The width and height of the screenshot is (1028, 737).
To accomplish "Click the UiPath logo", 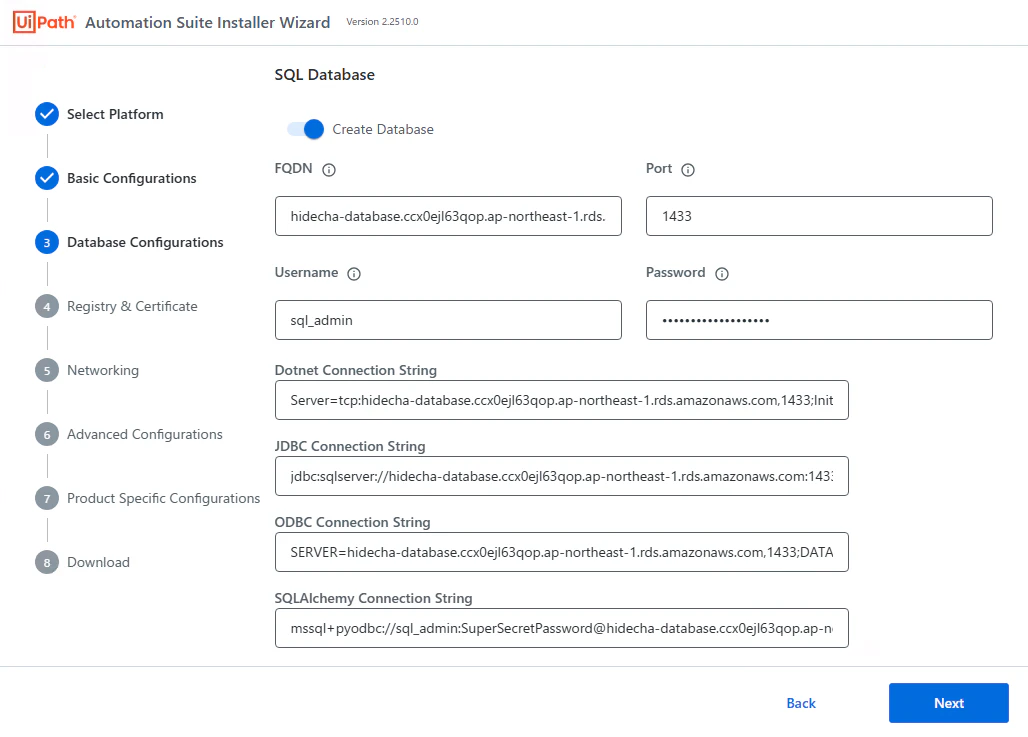I will (44, 22).
